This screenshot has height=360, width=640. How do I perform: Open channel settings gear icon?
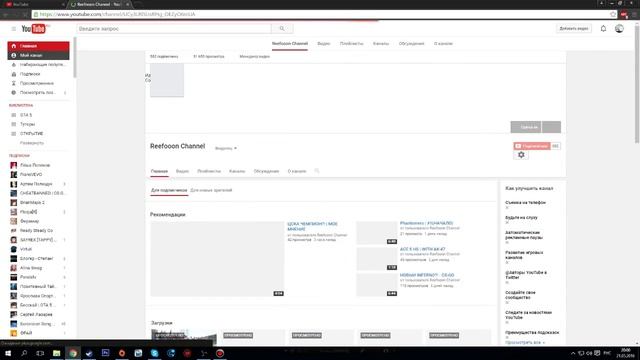pyautogui.click(x=521, y=155)
